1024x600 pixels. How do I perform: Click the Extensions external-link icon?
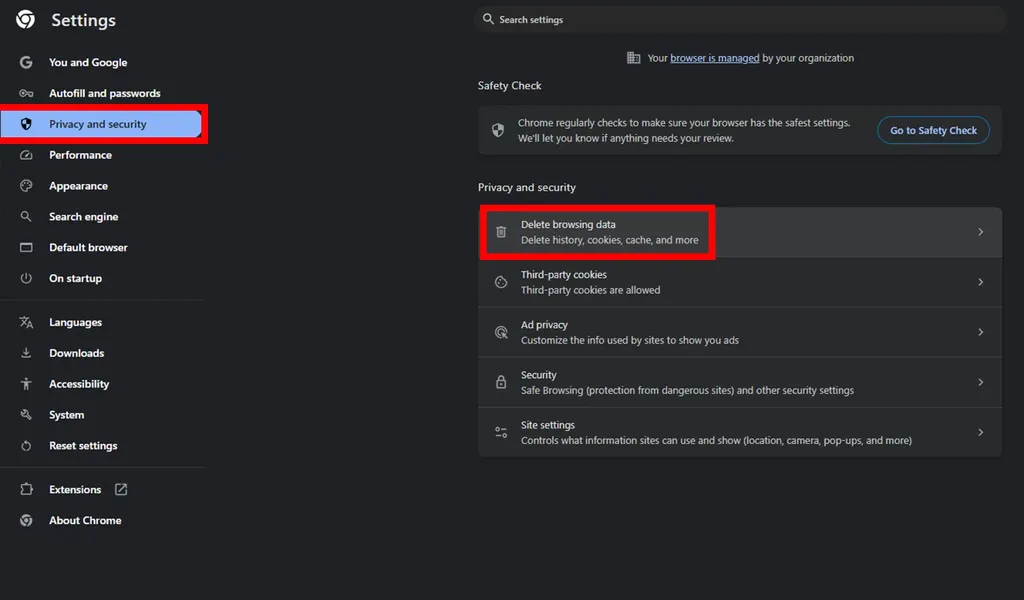click(121, 490)
